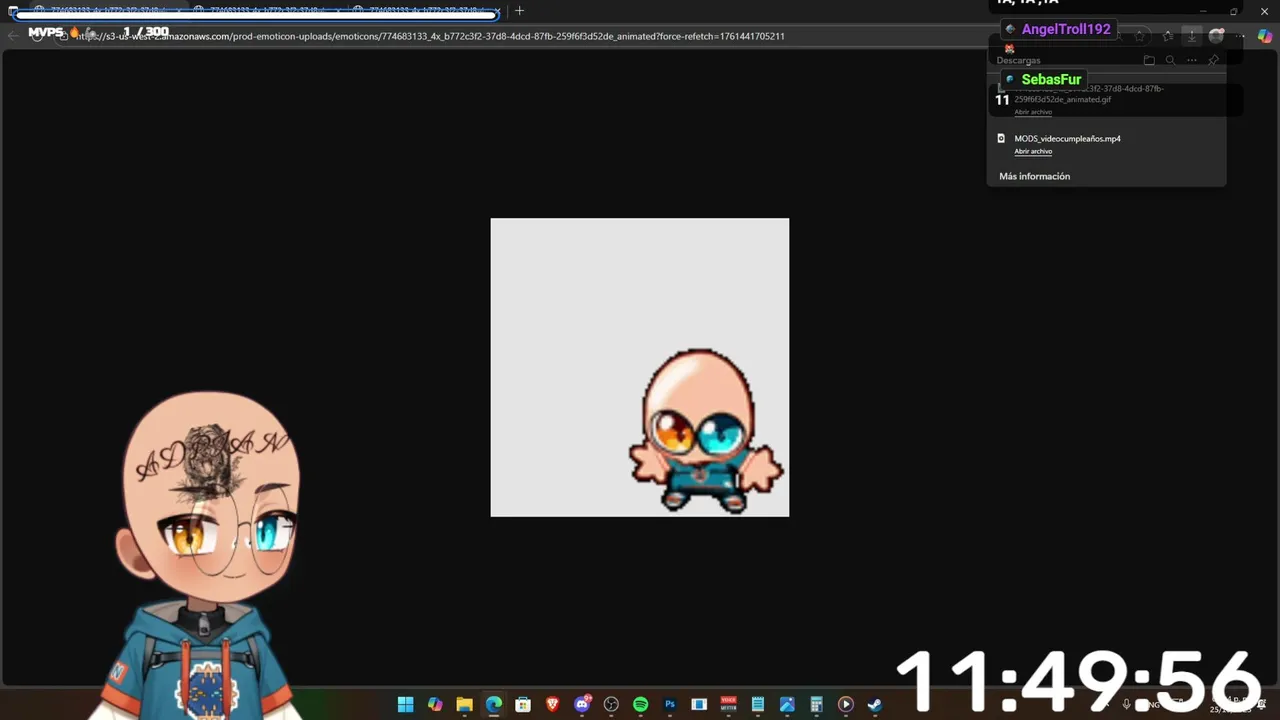Open downloads folder from Descargas panel
1280x720 pixels.
point(1149,60)
